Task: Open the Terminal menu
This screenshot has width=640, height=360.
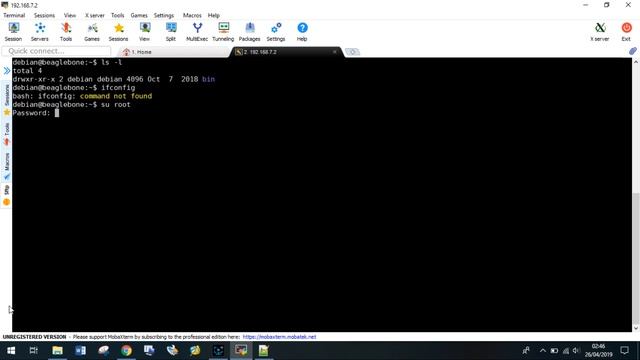Action: [x=14, y=15]
